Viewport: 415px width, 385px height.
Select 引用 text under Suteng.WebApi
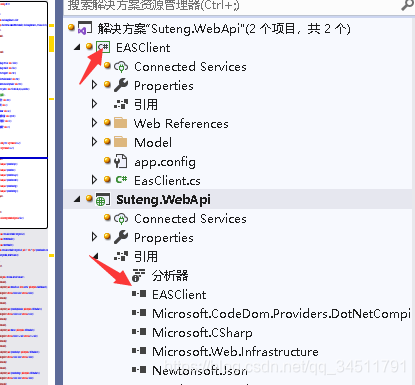tap(146, 257)
